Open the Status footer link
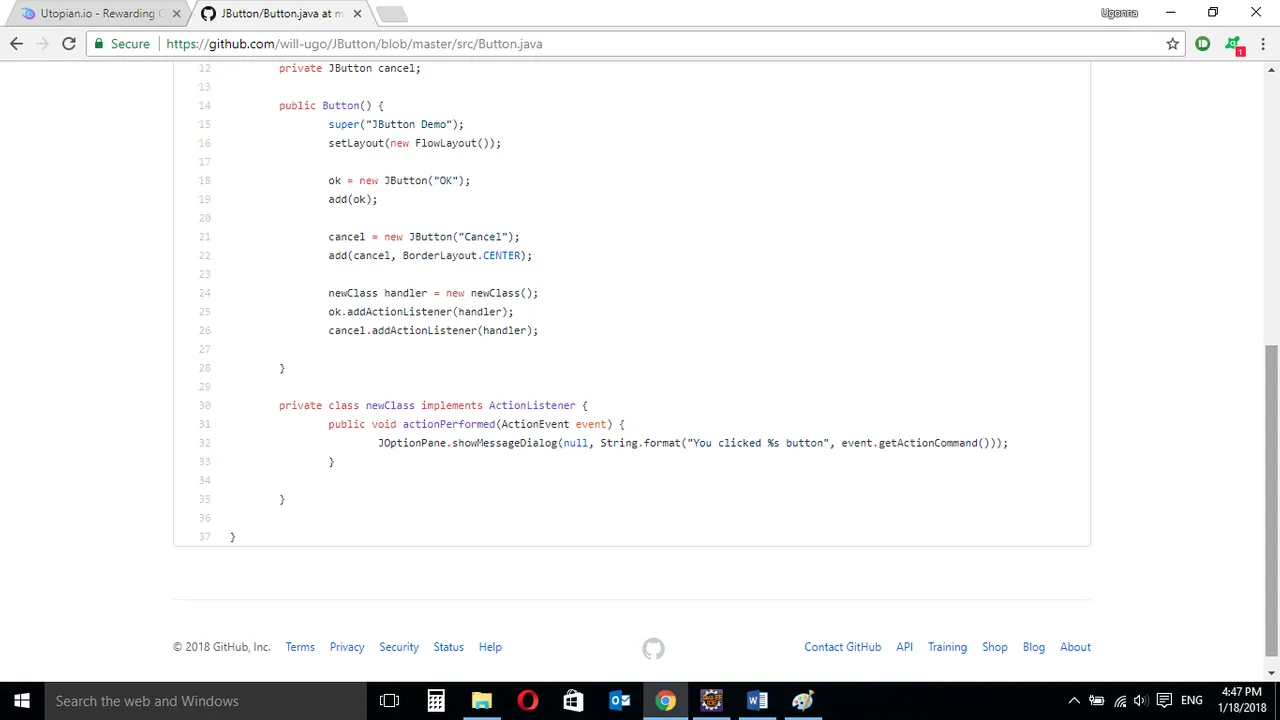Image resolution: width=1280 pixels, height=720 pixels. pyautogui.click(x=448, y=647)
